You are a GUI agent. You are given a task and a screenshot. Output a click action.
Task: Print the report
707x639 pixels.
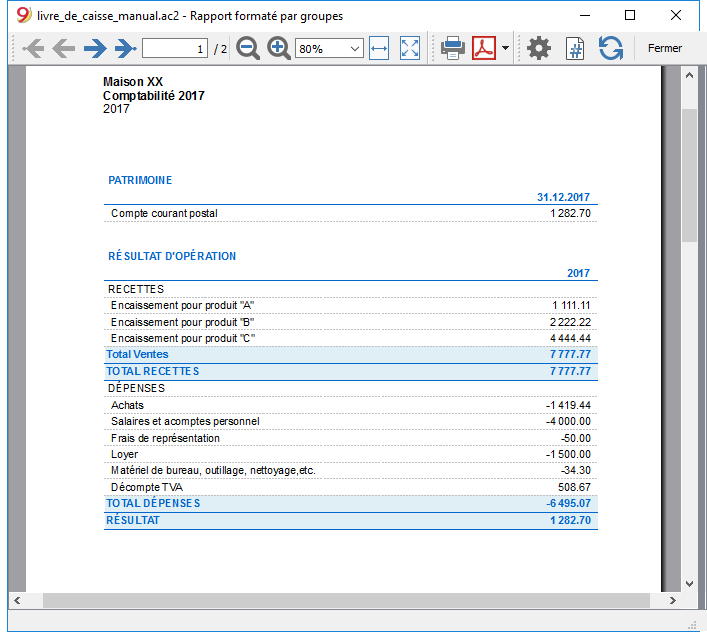click(453, 48)
